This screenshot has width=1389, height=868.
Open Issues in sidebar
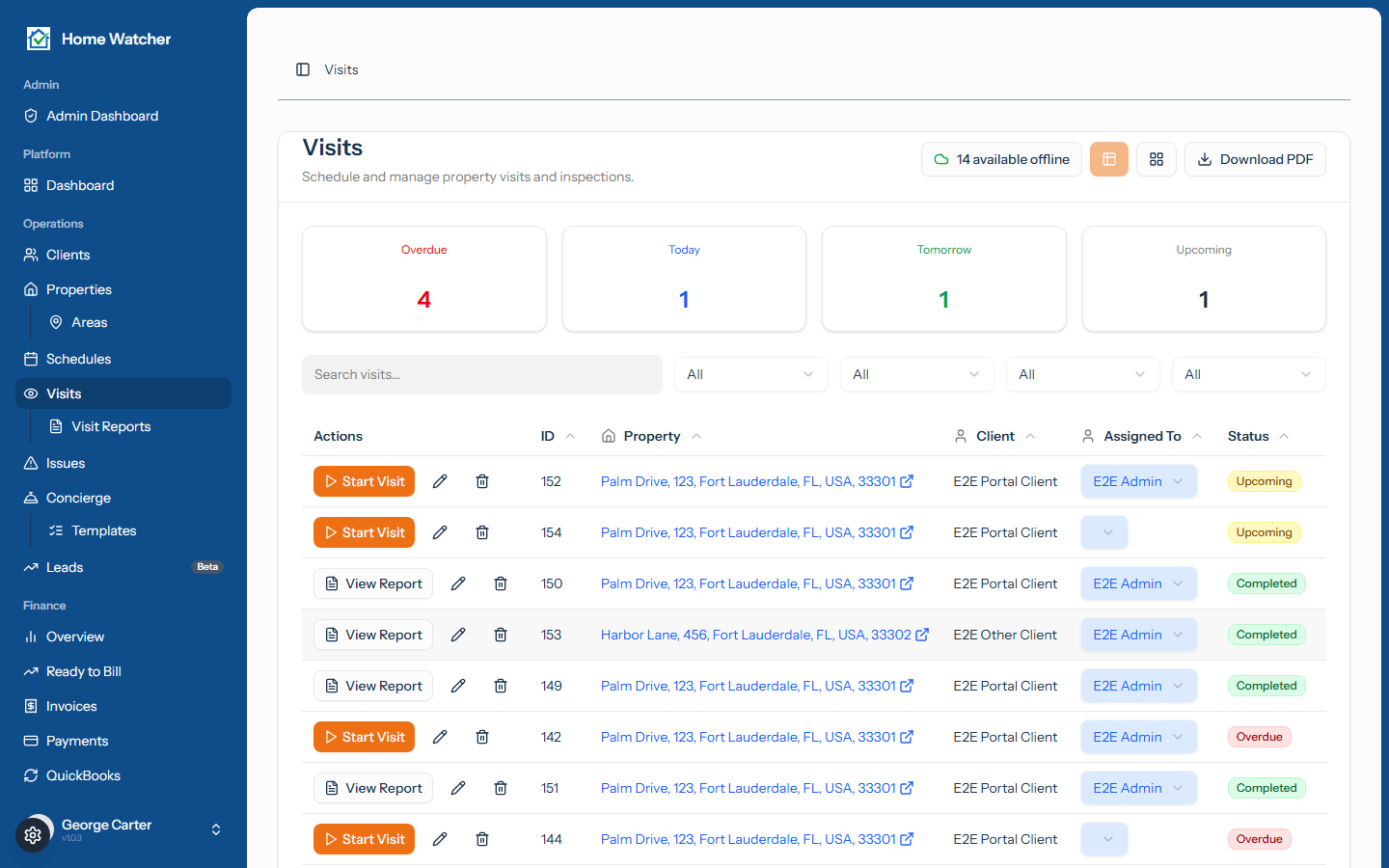tap(123, 463)
